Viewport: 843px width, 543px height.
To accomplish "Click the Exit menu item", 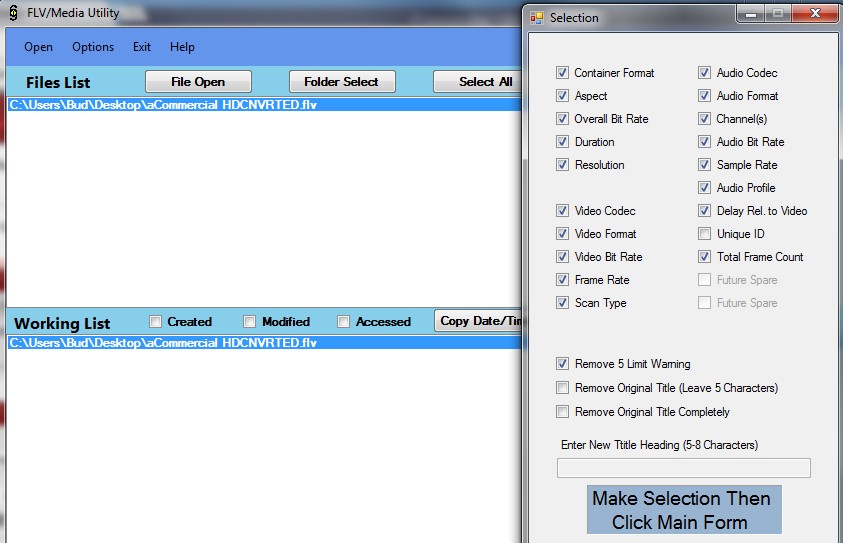I will (142, 47).
